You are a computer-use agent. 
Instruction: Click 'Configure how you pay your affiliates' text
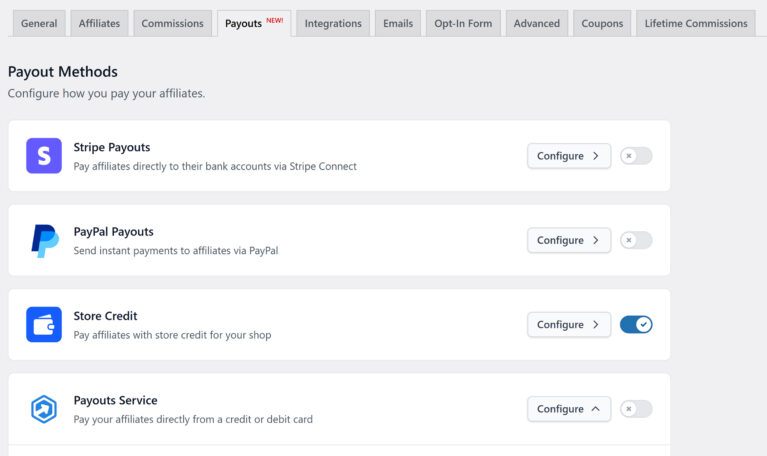click(106, 93)
